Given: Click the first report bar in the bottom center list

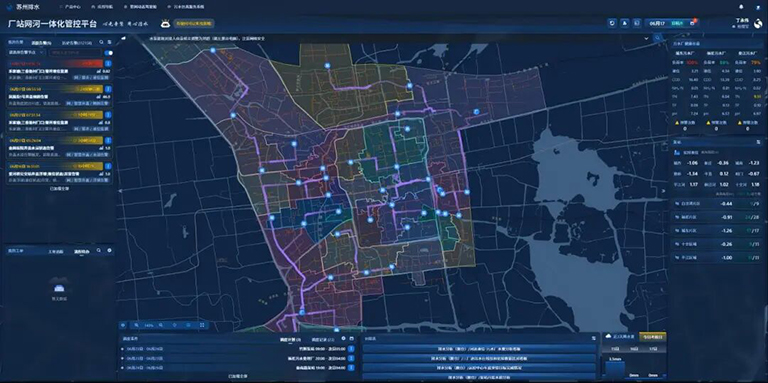Looking at the screenshot, I should 480,349.
